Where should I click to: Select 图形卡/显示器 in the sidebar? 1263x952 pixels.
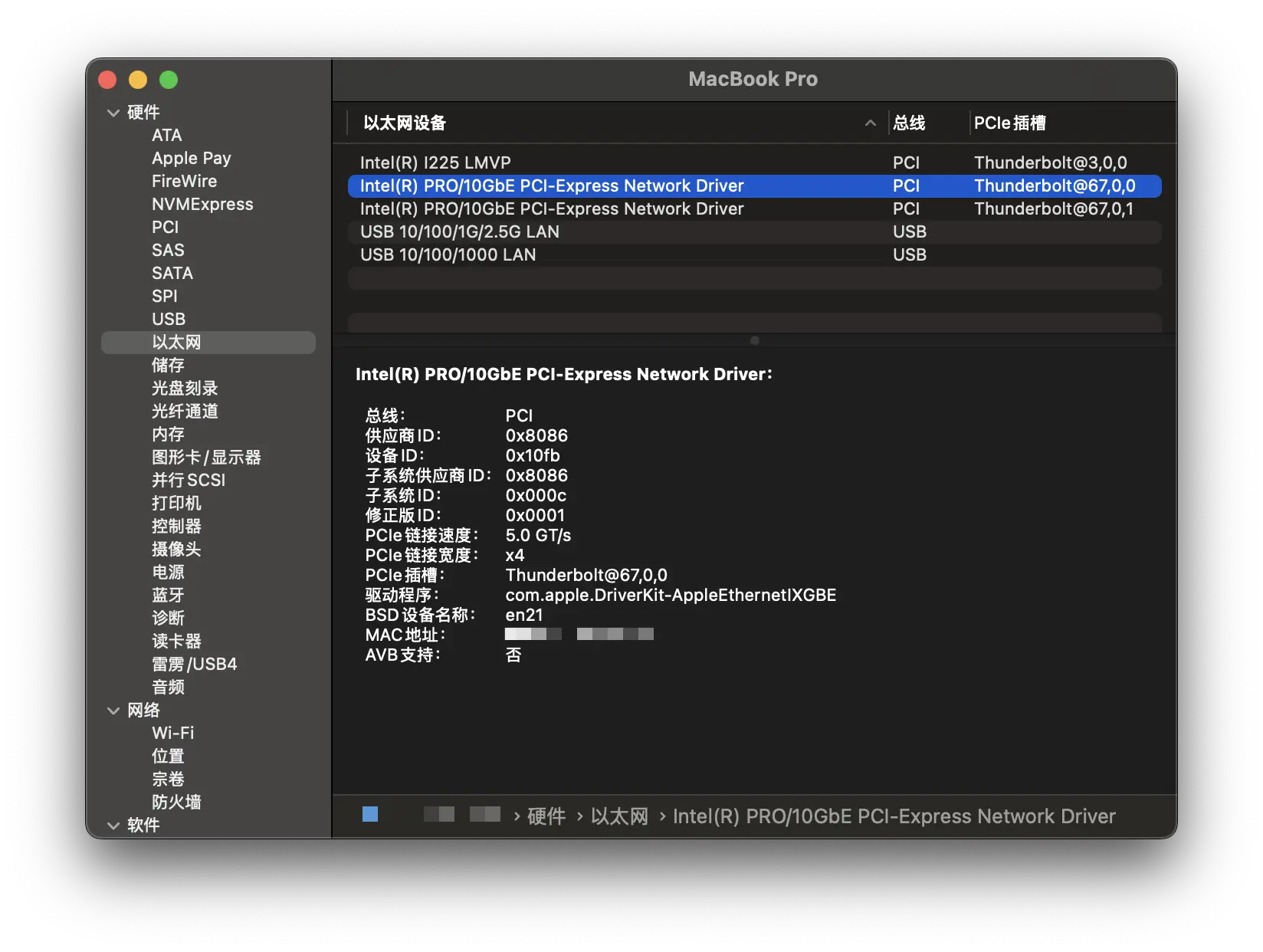coord(206,457)
